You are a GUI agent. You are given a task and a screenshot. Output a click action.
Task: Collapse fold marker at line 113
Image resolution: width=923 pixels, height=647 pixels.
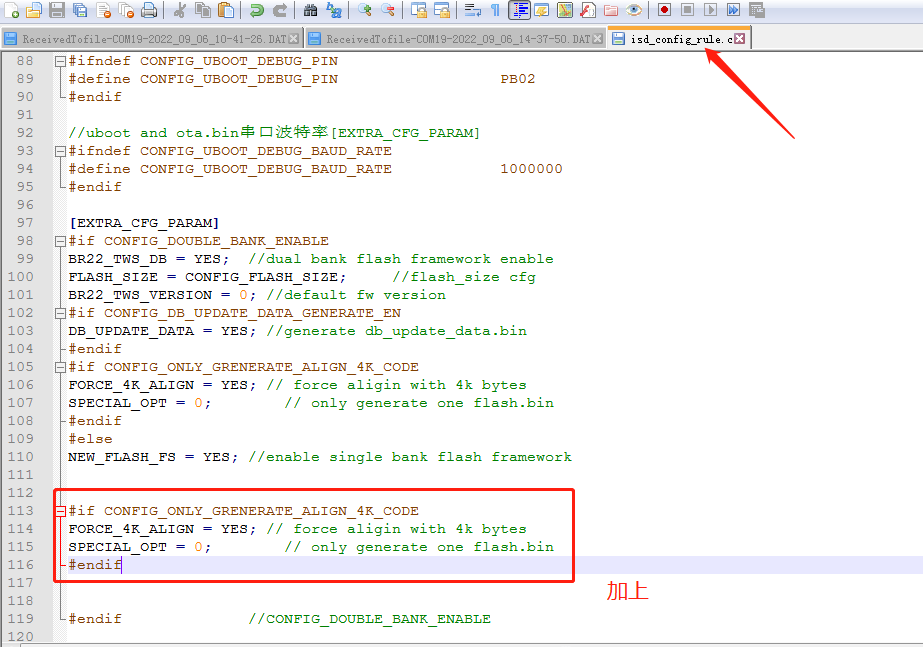coord(59,511)
